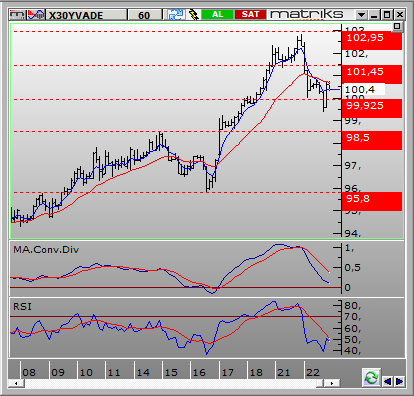Click date 22 on the time axis
The image size is (414, 396).
pos(313,372)
